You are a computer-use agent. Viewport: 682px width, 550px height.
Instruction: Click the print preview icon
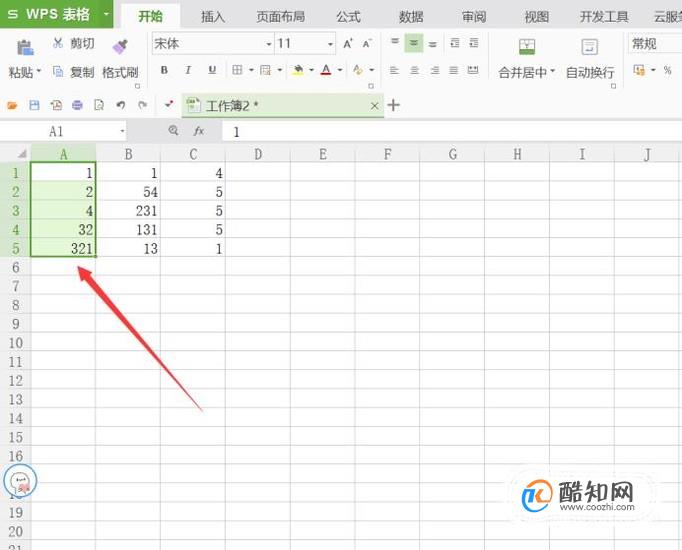(99, 105)
